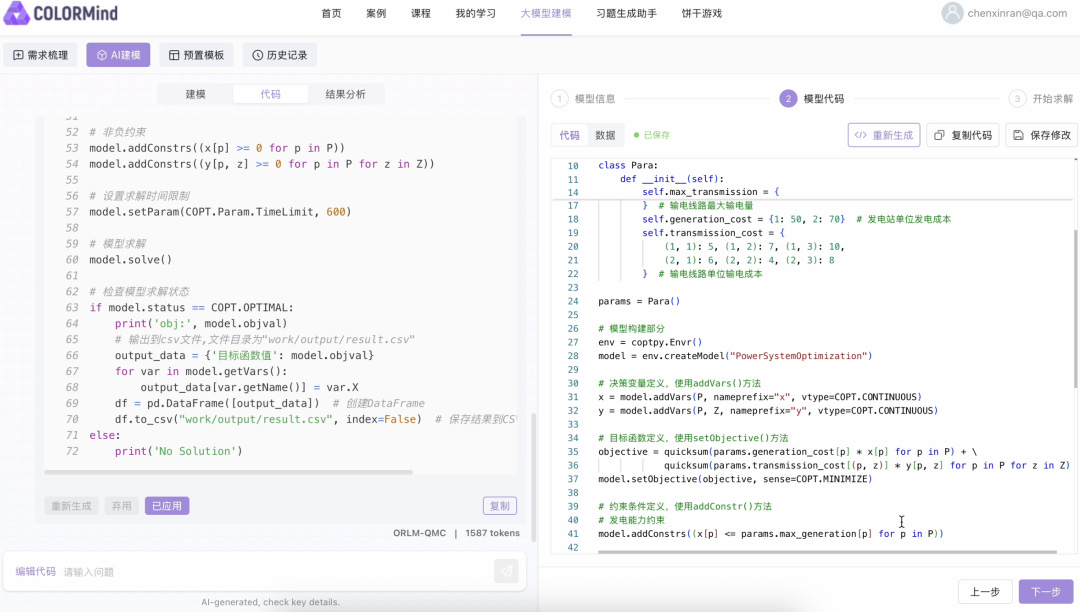The height and width of the screenshot is (612, 1080).
Task: Open 饼干游戏 navigation item
Action: tap(702, 13)
